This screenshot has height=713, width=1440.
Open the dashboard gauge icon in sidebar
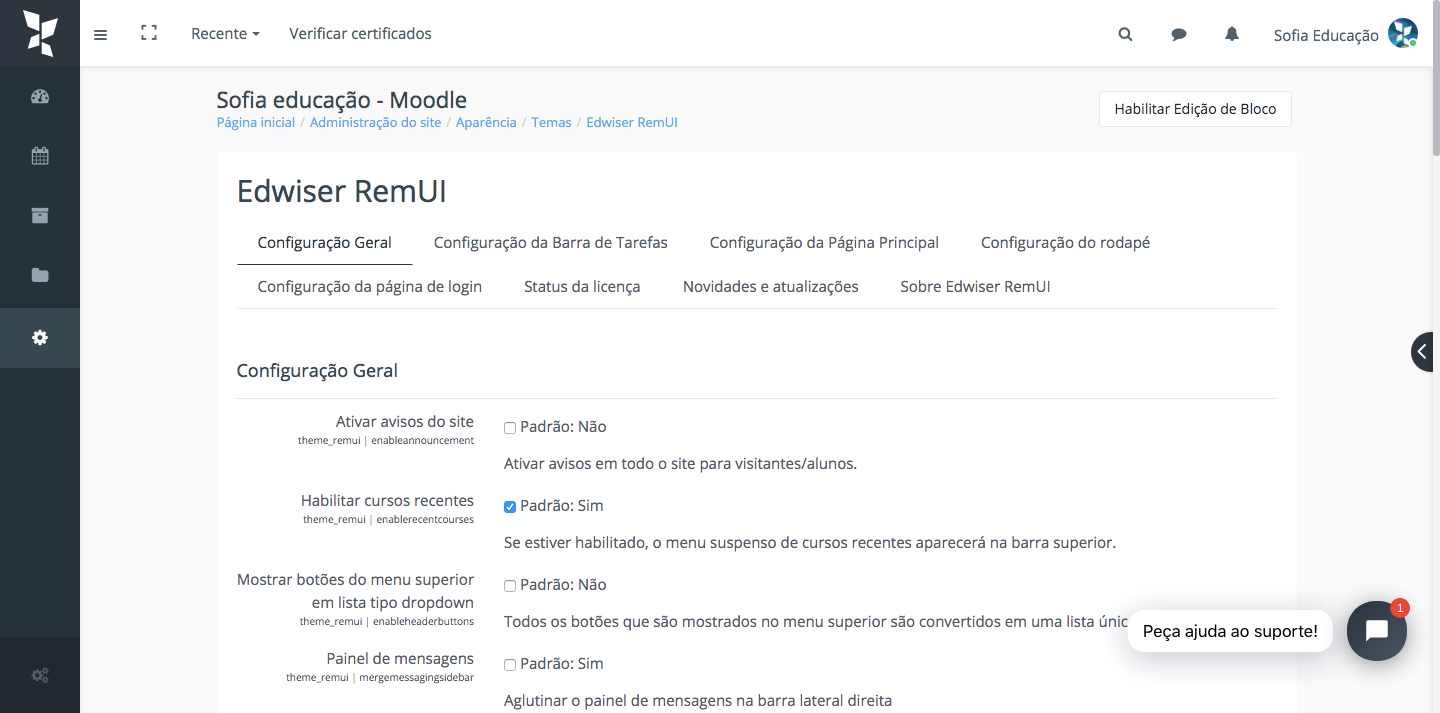[x=40, y=97]
